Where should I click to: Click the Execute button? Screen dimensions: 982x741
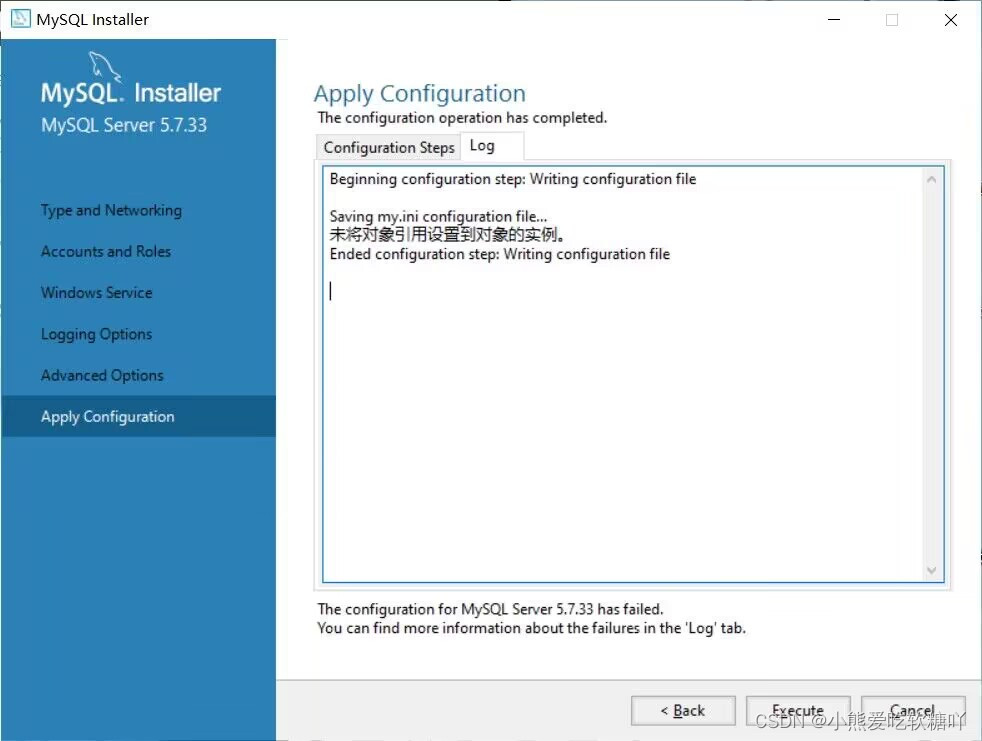point(798,710)
